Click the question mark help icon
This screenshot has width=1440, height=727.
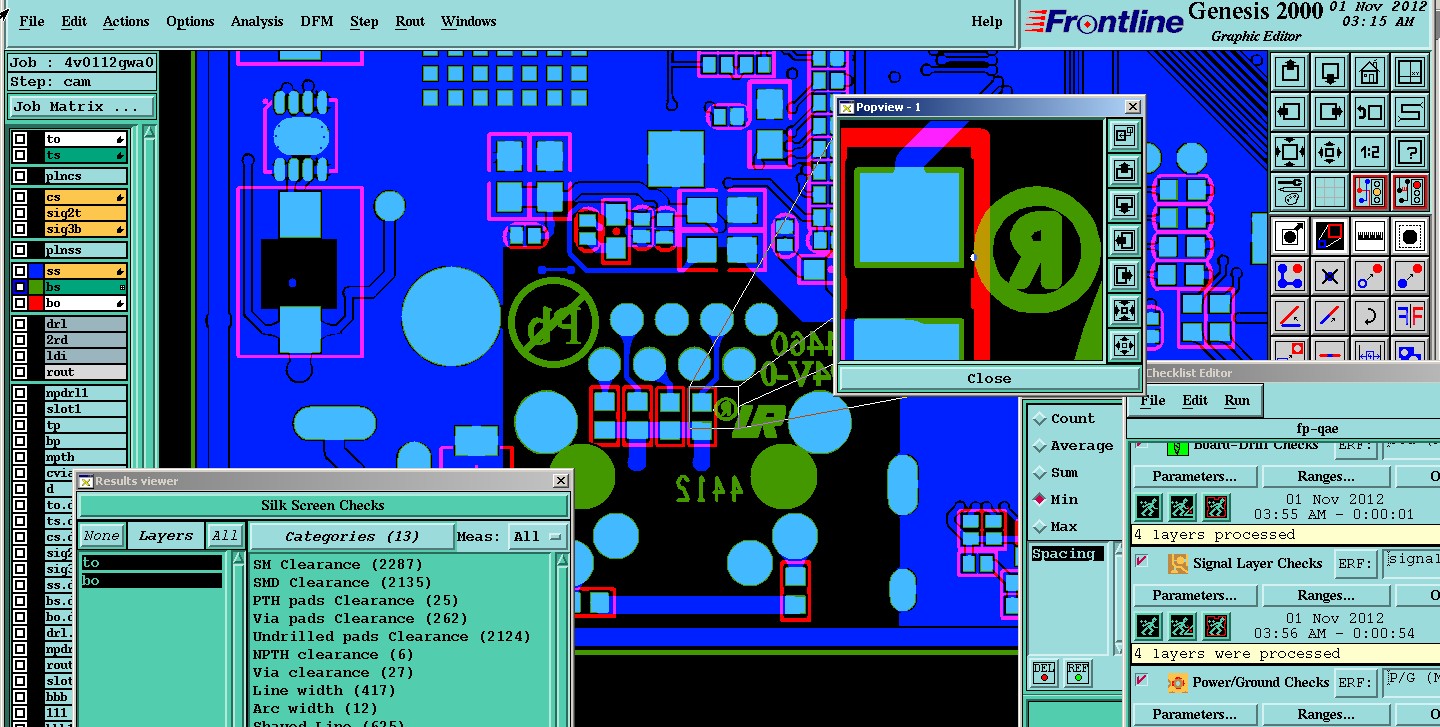point(1409,152)
